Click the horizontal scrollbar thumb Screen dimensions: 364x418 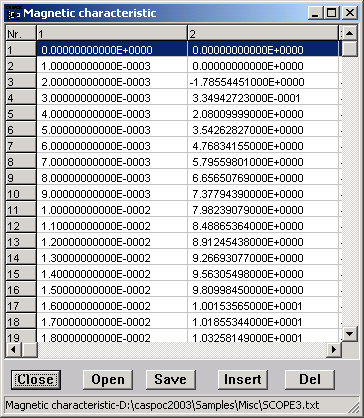[29, 350]
